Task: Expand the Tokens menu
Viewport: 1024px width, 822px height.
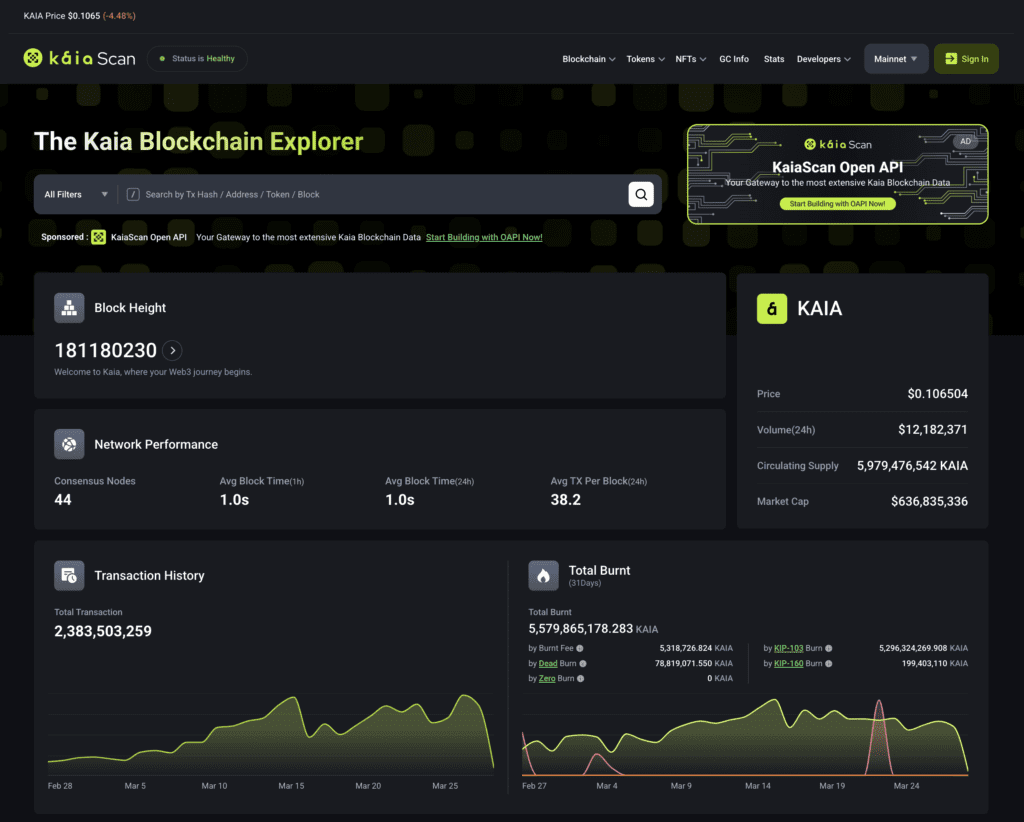Action: point(645,59)
